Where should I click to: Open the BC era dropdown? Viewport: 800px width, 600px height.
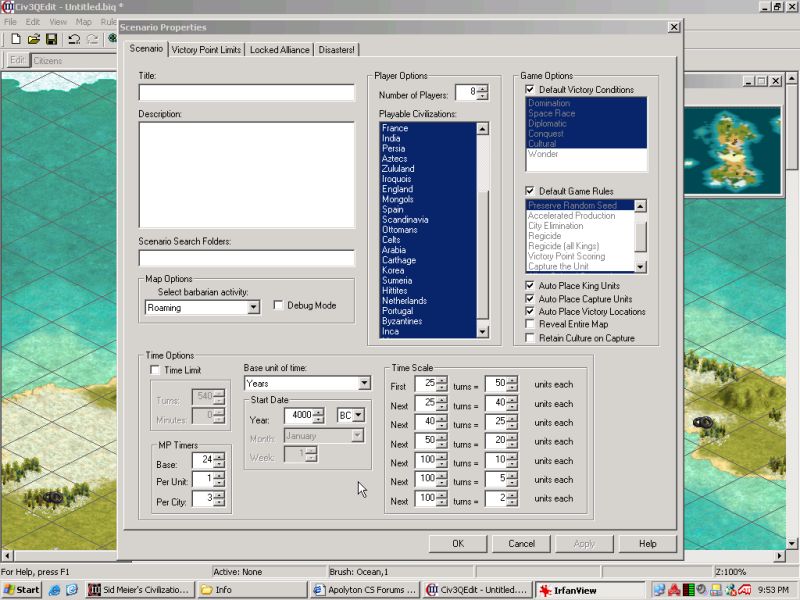click(x=358, y=415)
